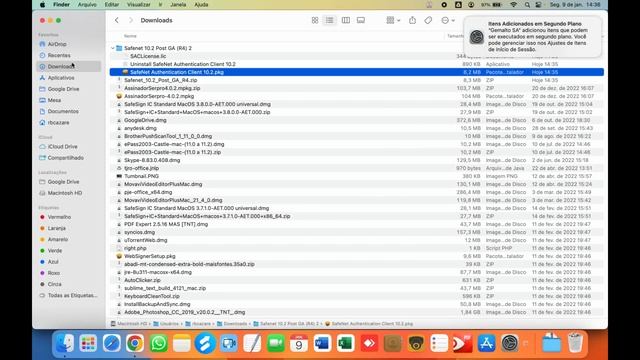Open the group-by options dropdown
Viewport: 640px width, 360px height.
[x=393, y=20]
